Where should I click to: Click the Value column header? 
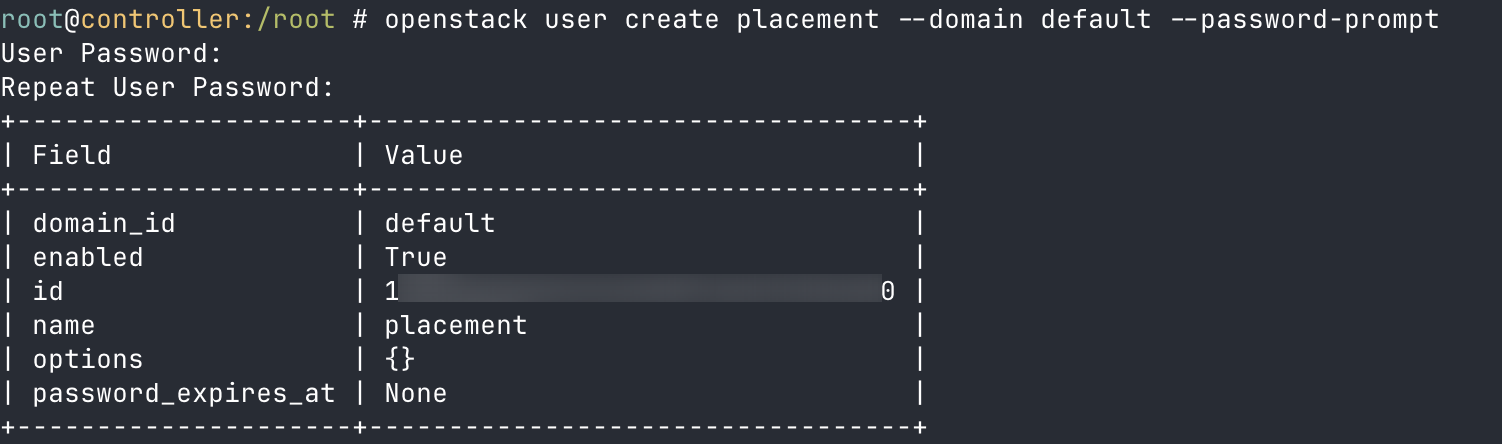[x=424, y=155]
